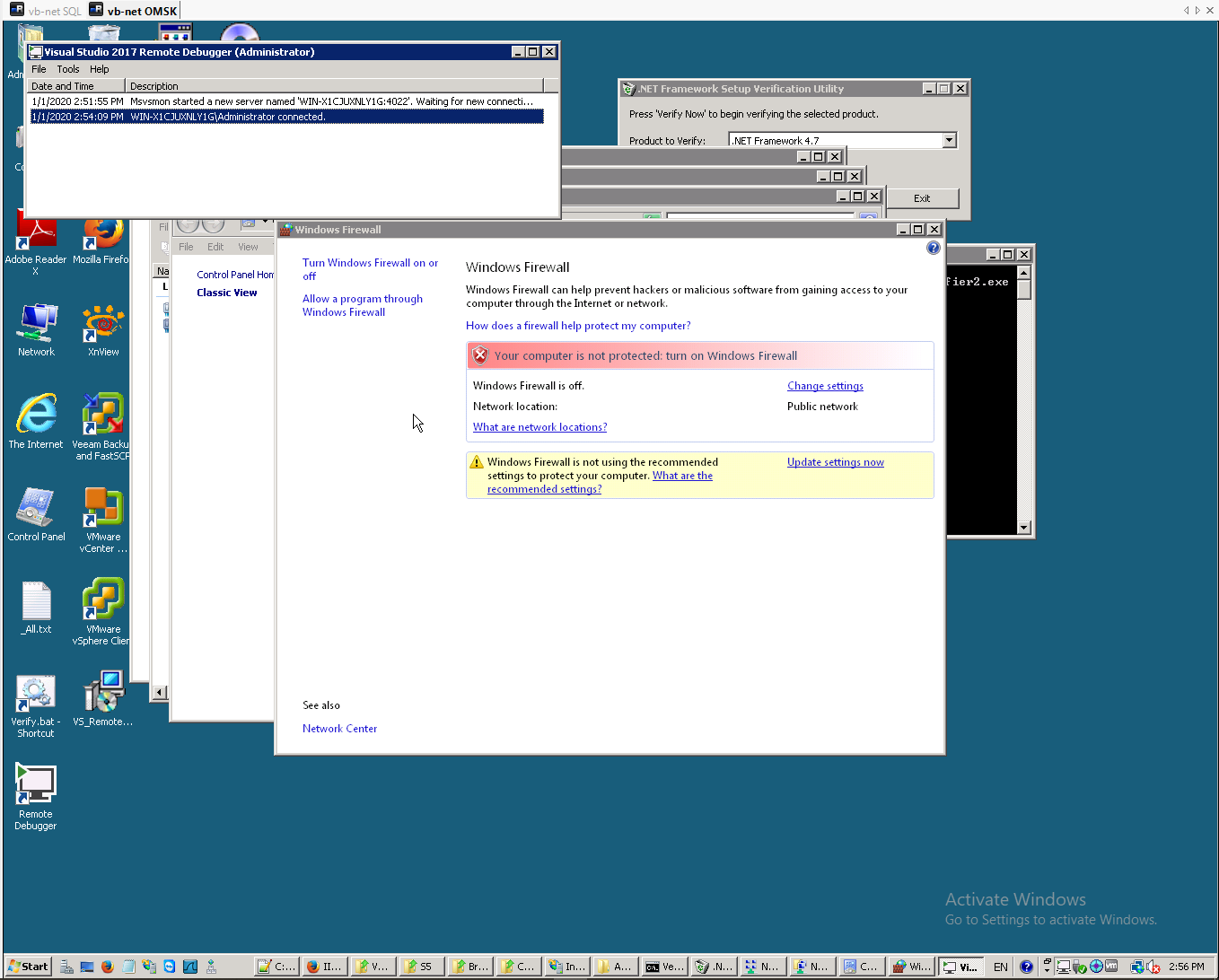Select the Veeam Backup and FastSCP shortcut
1219x980 pixels.
(101, 427)
